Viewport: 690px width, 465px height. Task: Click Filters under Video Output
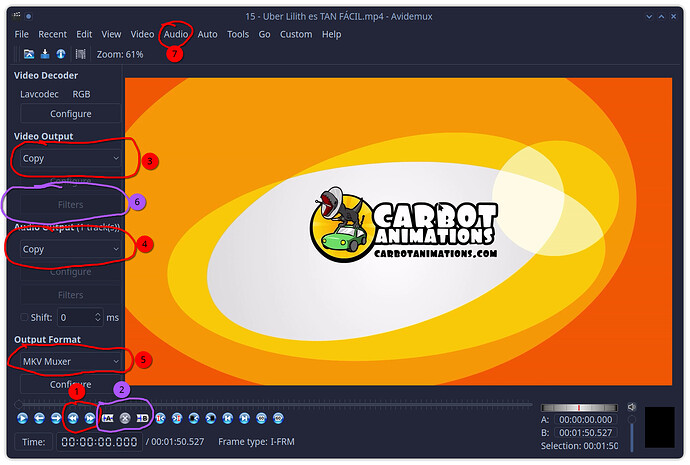point(70,205)
